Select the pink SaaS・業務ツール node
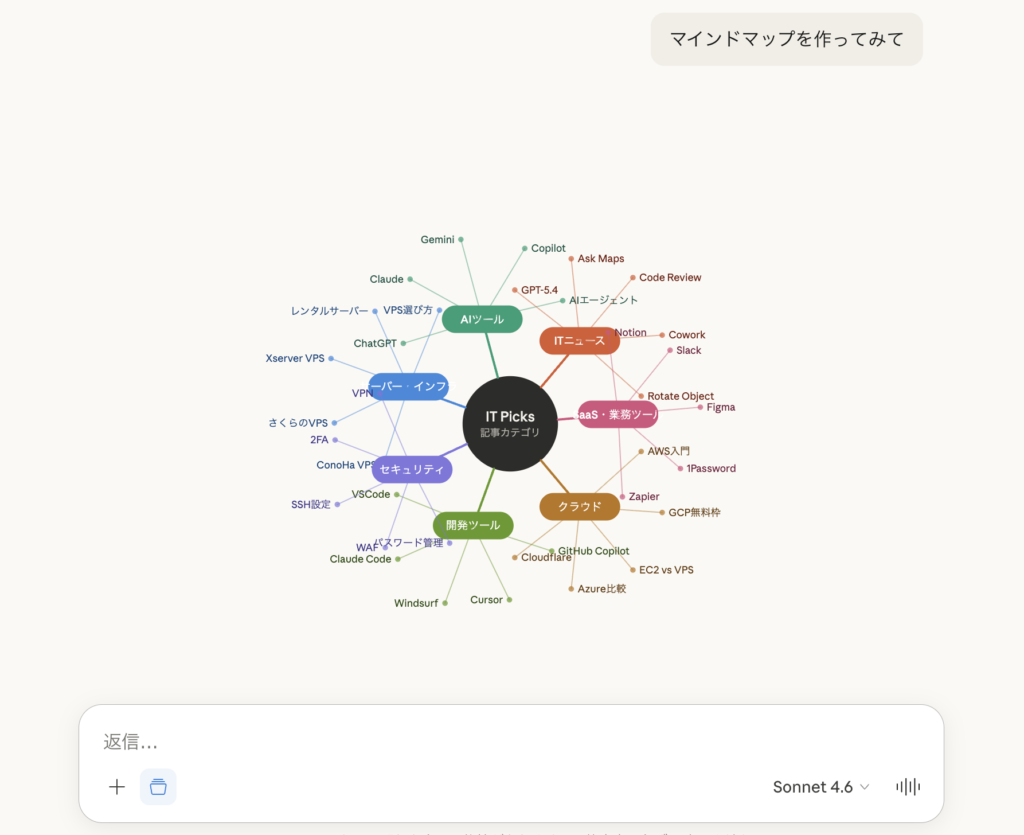 (618, 414)
